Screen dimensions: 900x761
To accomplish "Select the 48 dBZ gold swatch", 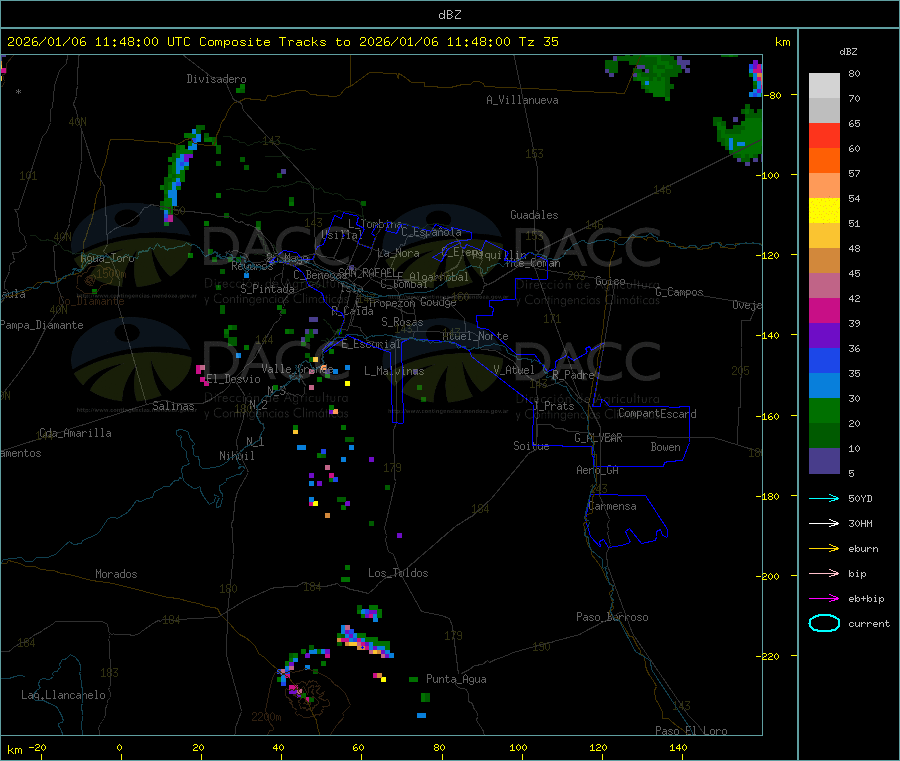I will (x=824, y=236).
